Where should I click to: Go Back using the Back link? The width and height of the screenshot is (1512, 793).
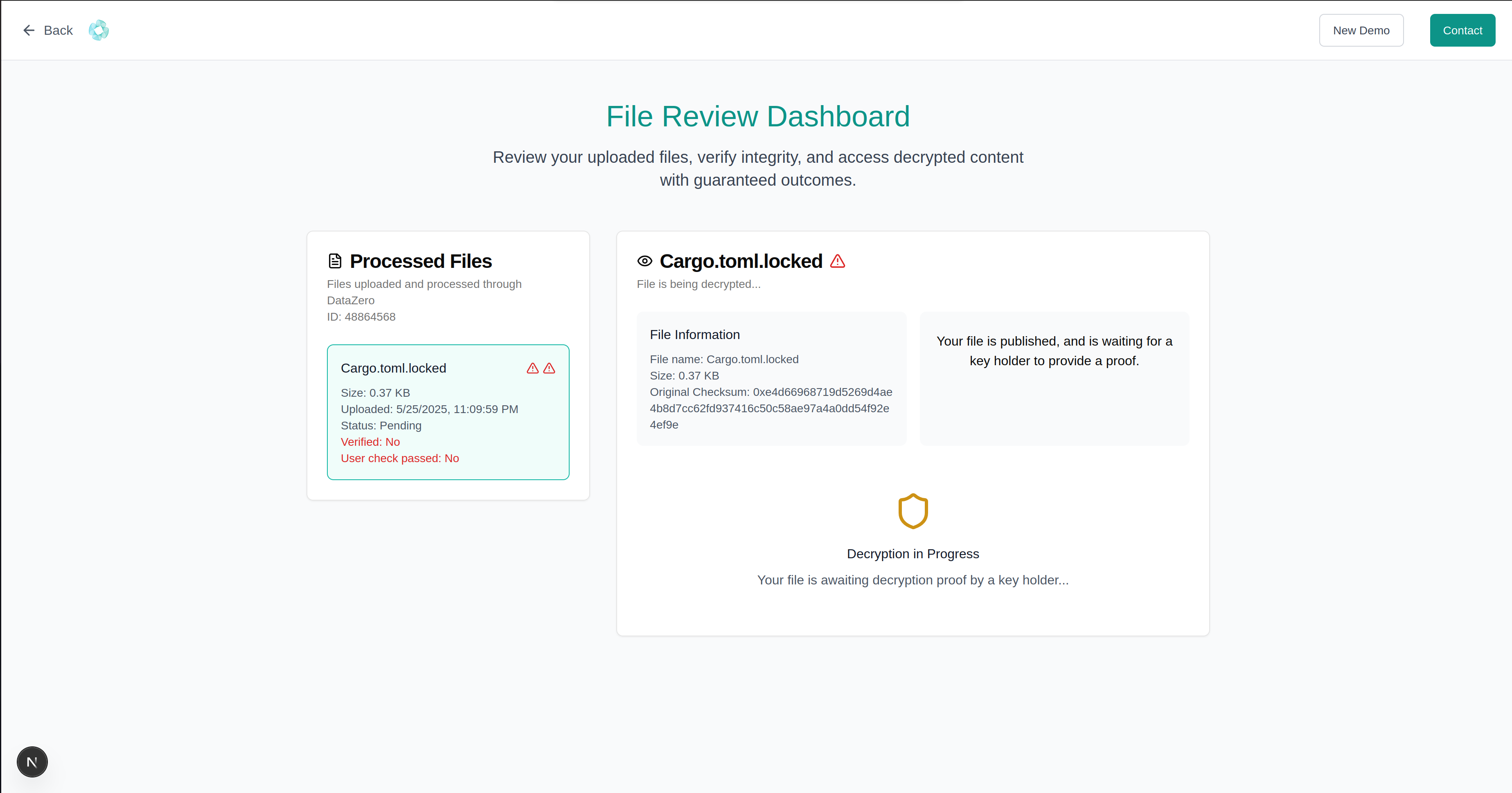(58, 31)
